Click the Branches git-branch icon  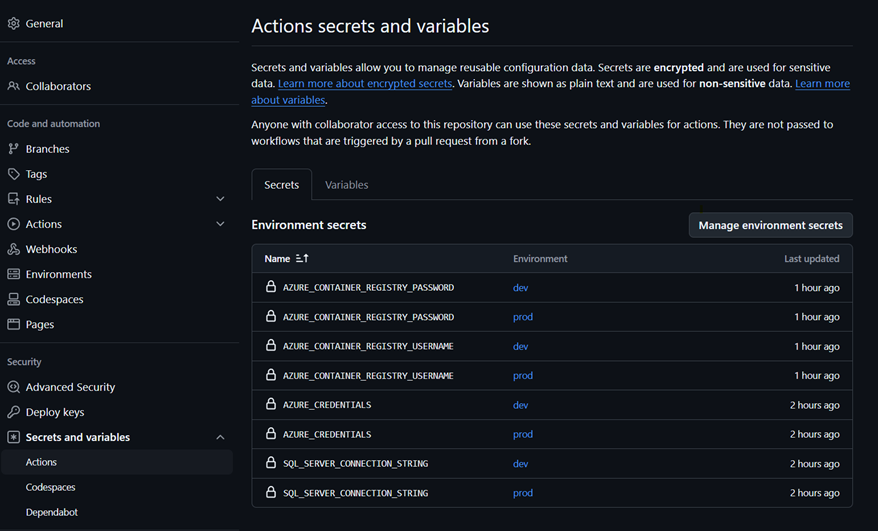click(13, 149)
